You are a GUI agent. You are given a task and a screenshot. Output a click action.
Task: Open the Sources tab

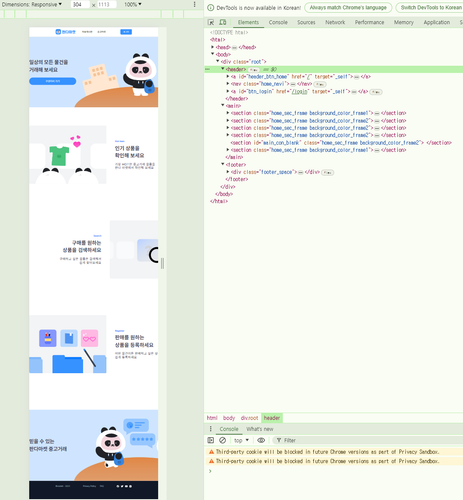(x=306, y=22)
